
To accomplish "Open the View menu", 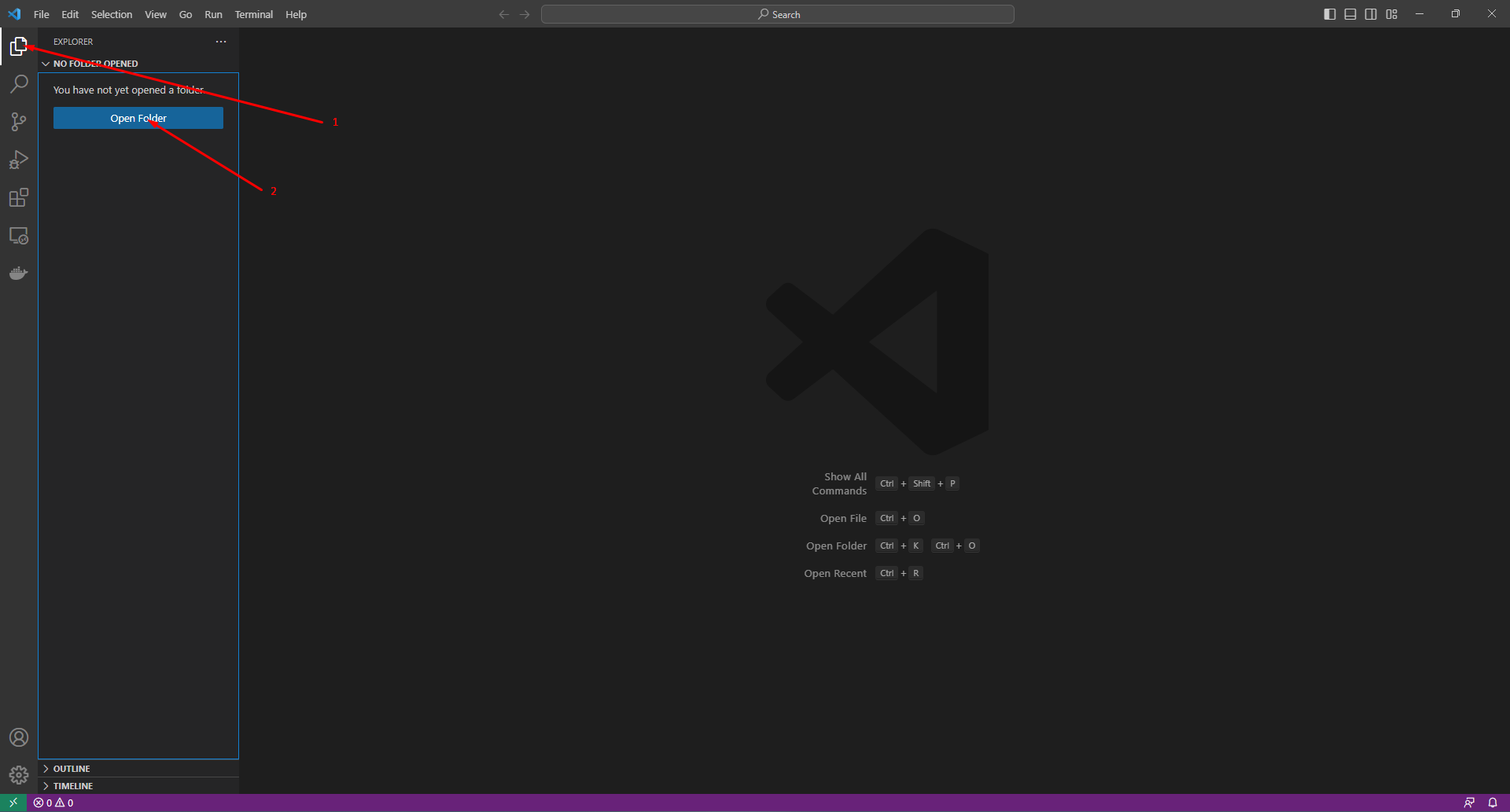I will [156, 14].
